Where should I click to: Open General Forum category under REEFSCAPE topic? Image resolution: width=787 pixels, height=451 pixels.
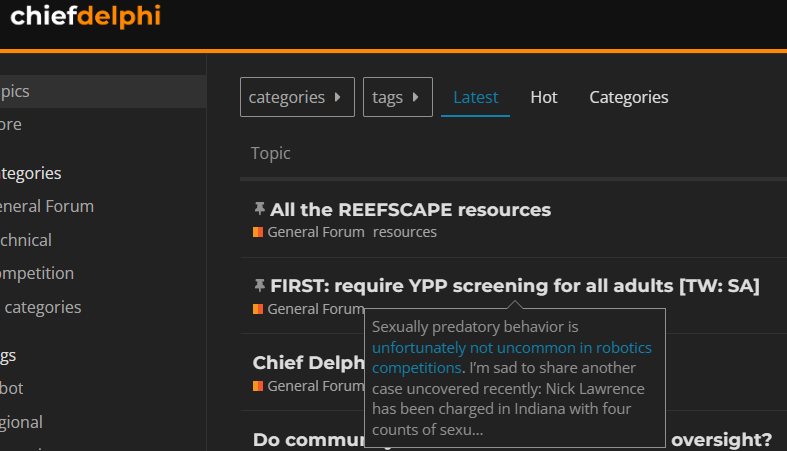(316, 232)
